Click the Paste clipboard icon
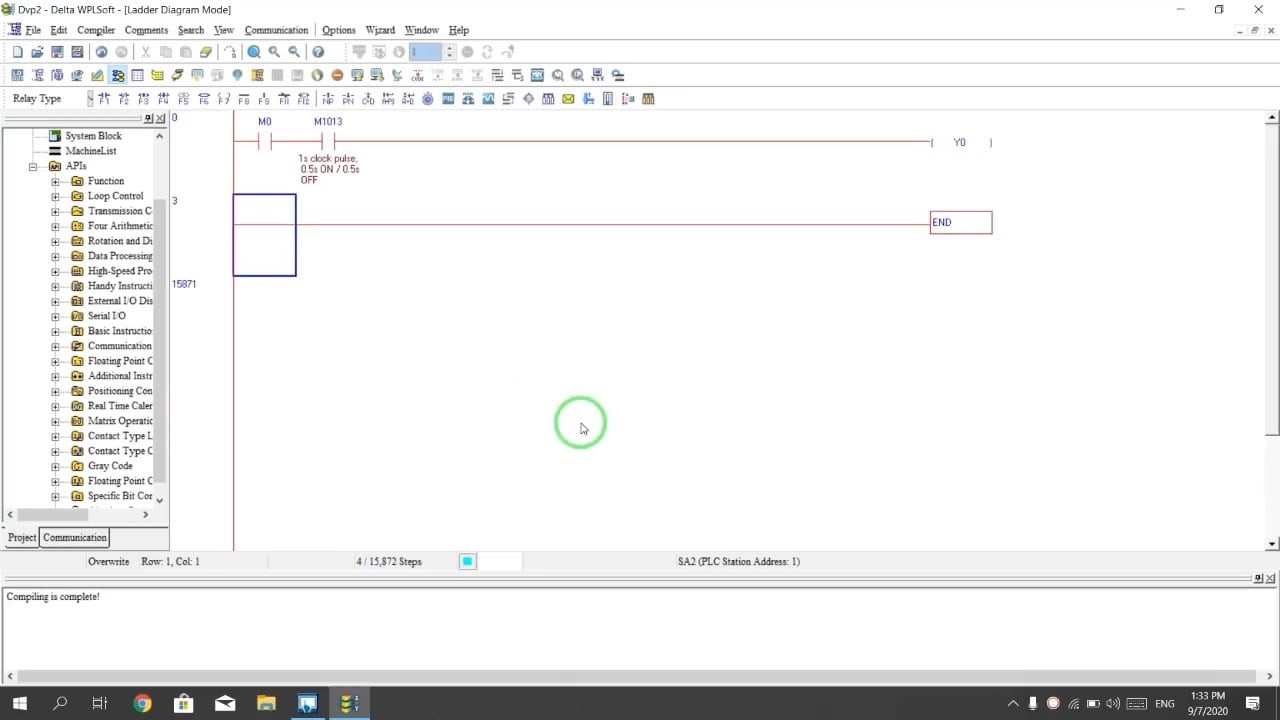This screenshot has height=720, width=1280. point(186,52)
